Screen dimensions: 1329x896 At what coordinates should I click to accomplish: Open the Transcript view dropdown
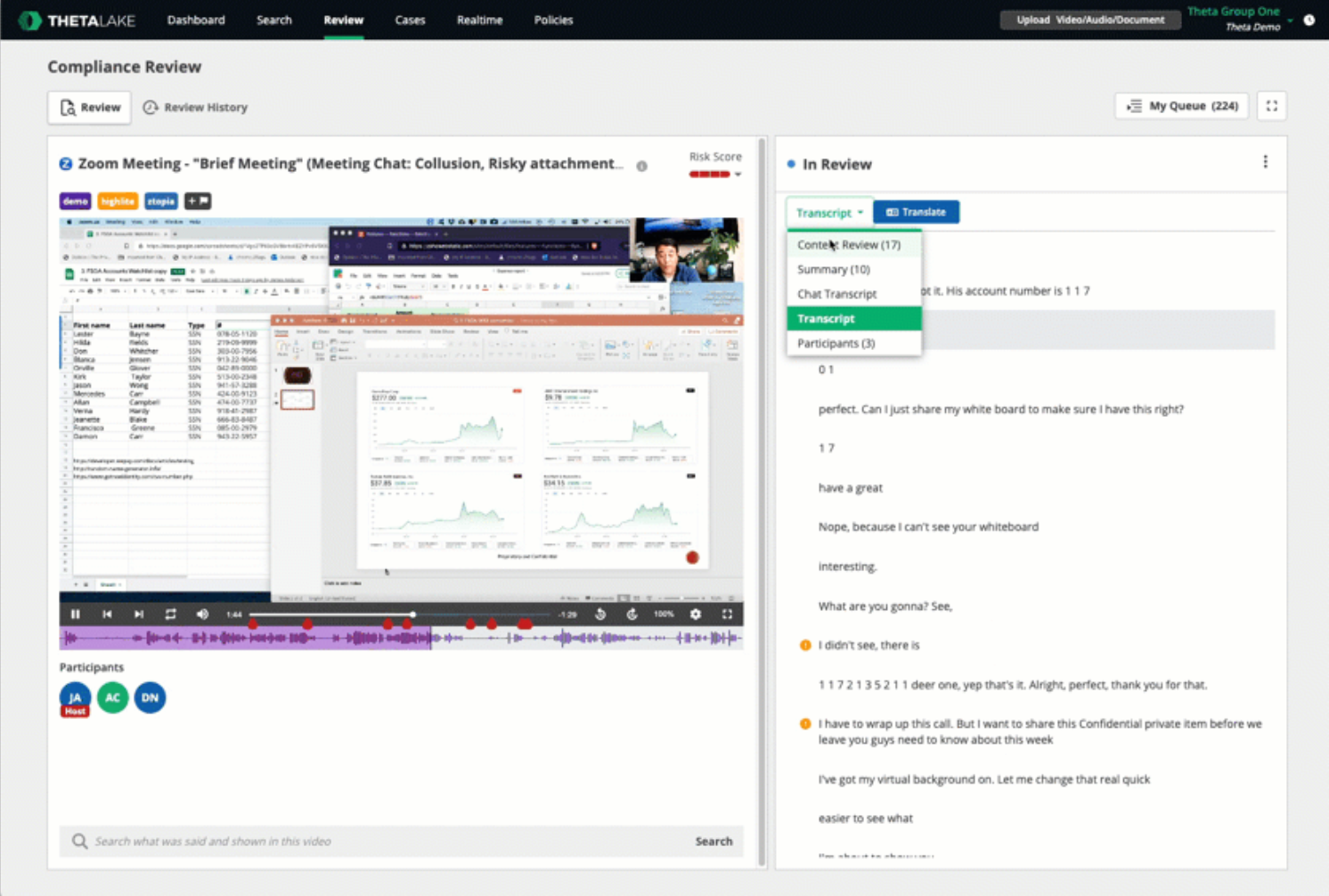click(829, 213)
